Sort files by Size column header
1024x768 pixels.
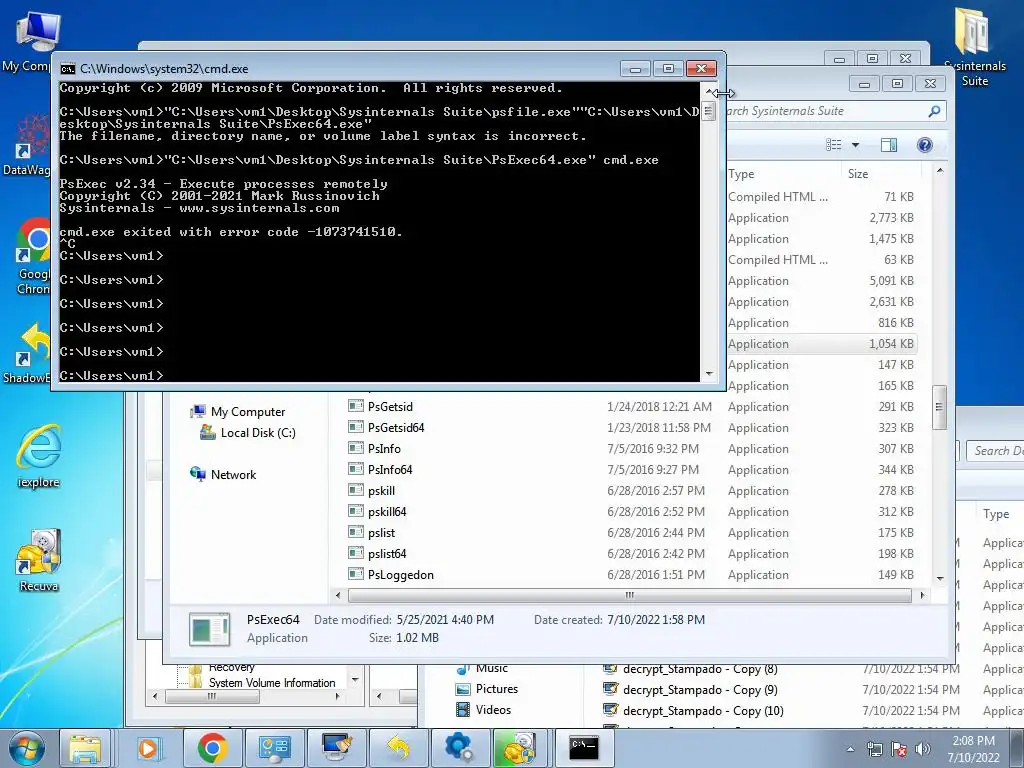pos(882,174)
